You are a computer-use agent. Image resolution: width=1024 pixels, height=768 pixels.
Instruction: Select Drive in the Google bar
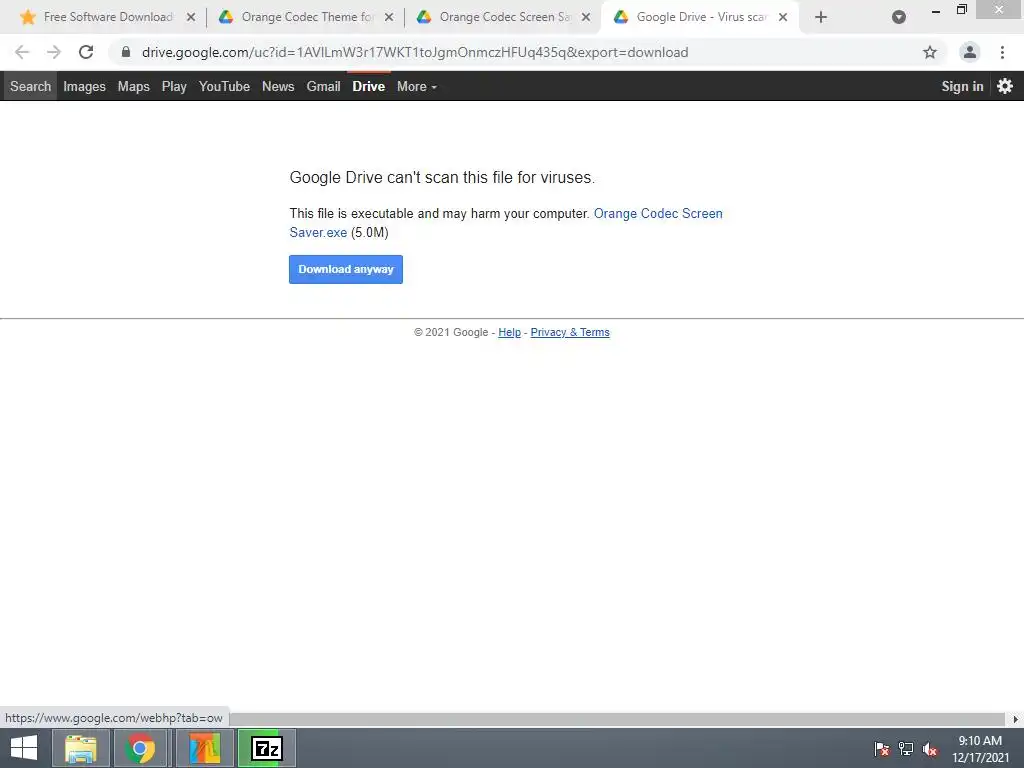[368, 86]
